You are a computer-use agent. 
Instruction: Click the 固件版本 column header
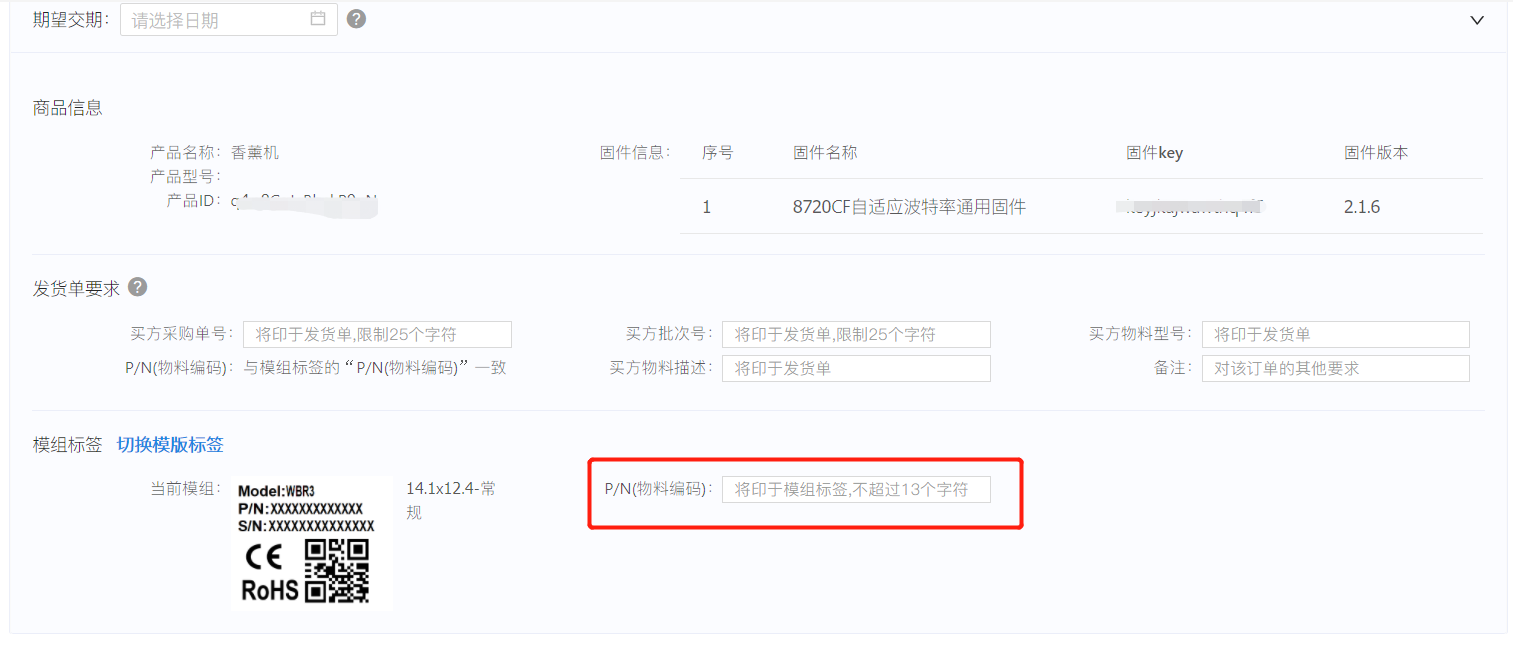point(1376,153)
